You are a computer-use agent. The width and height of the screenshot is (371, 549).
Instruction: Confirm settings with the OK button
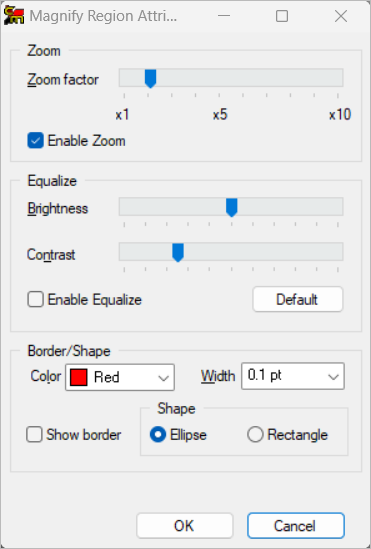pyautogui.click(x=184, y=526)
